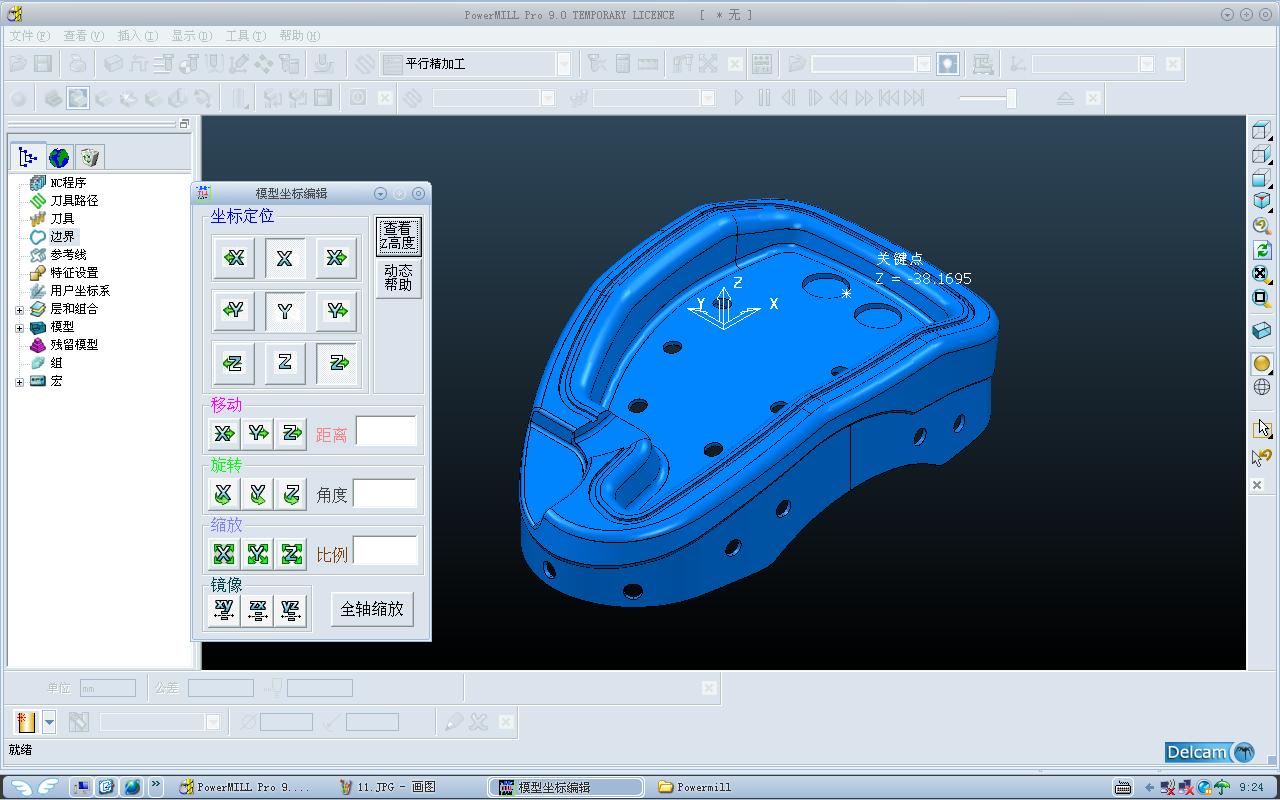Toggle block display icon in right toolbar
This screenshot has width=1280, height=800.
1261,330
